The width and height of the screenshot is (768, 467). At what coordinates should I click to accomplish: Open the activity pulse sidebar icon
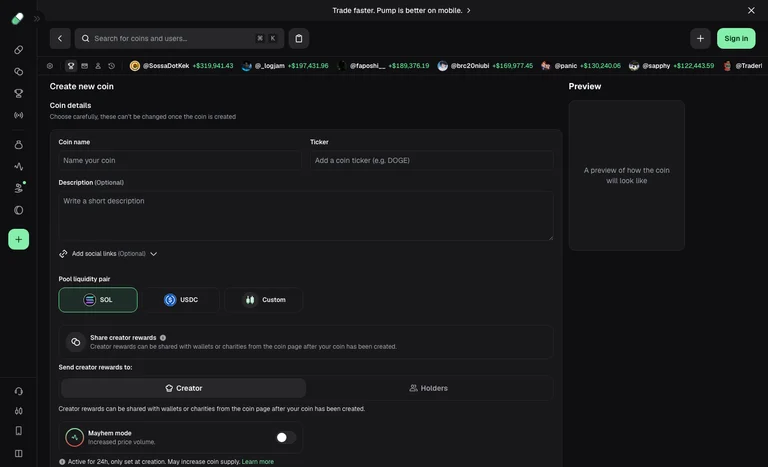19,166
